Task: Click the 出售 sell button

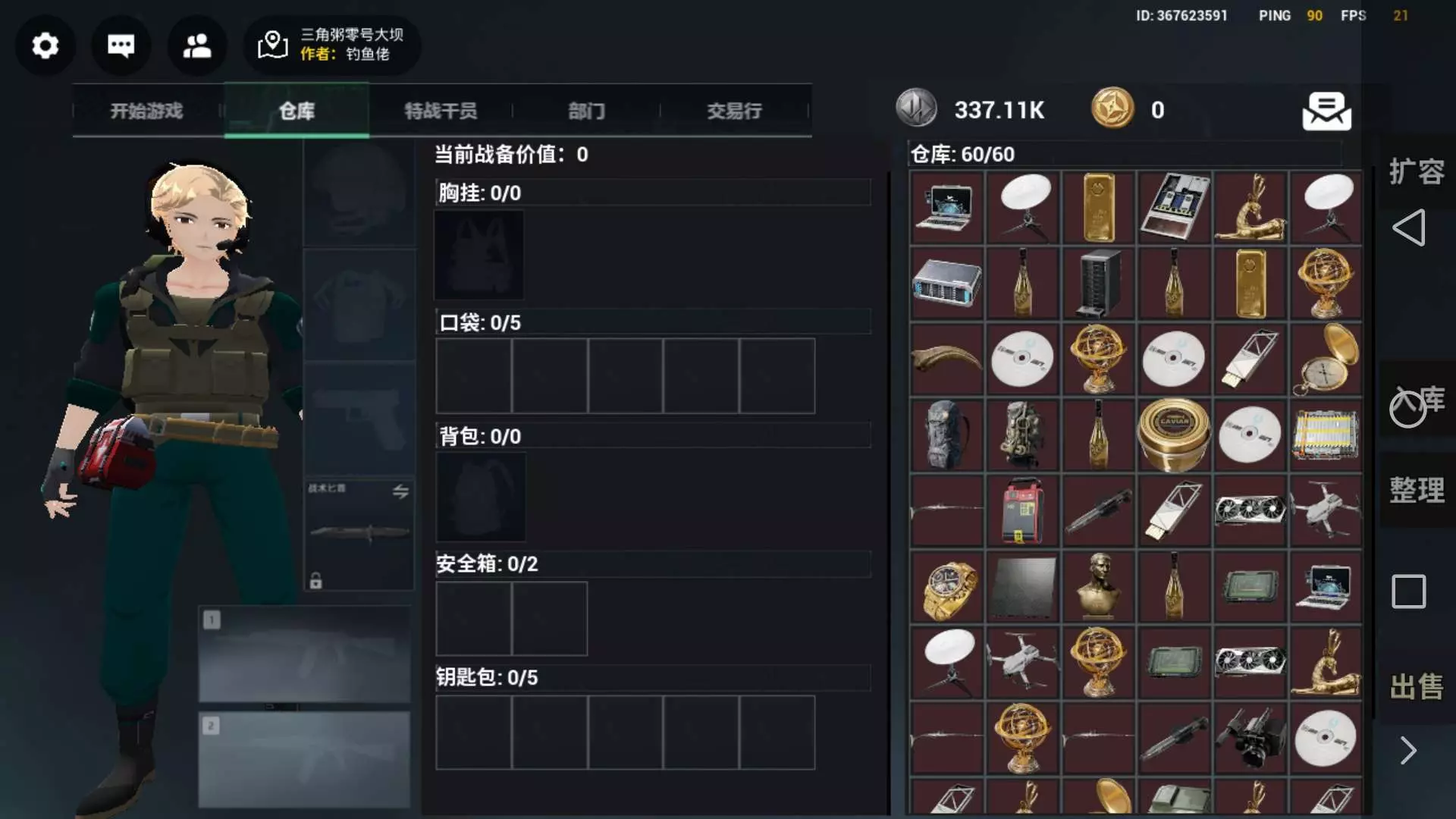Action: pyautogui.click(x=1417, y=687)
